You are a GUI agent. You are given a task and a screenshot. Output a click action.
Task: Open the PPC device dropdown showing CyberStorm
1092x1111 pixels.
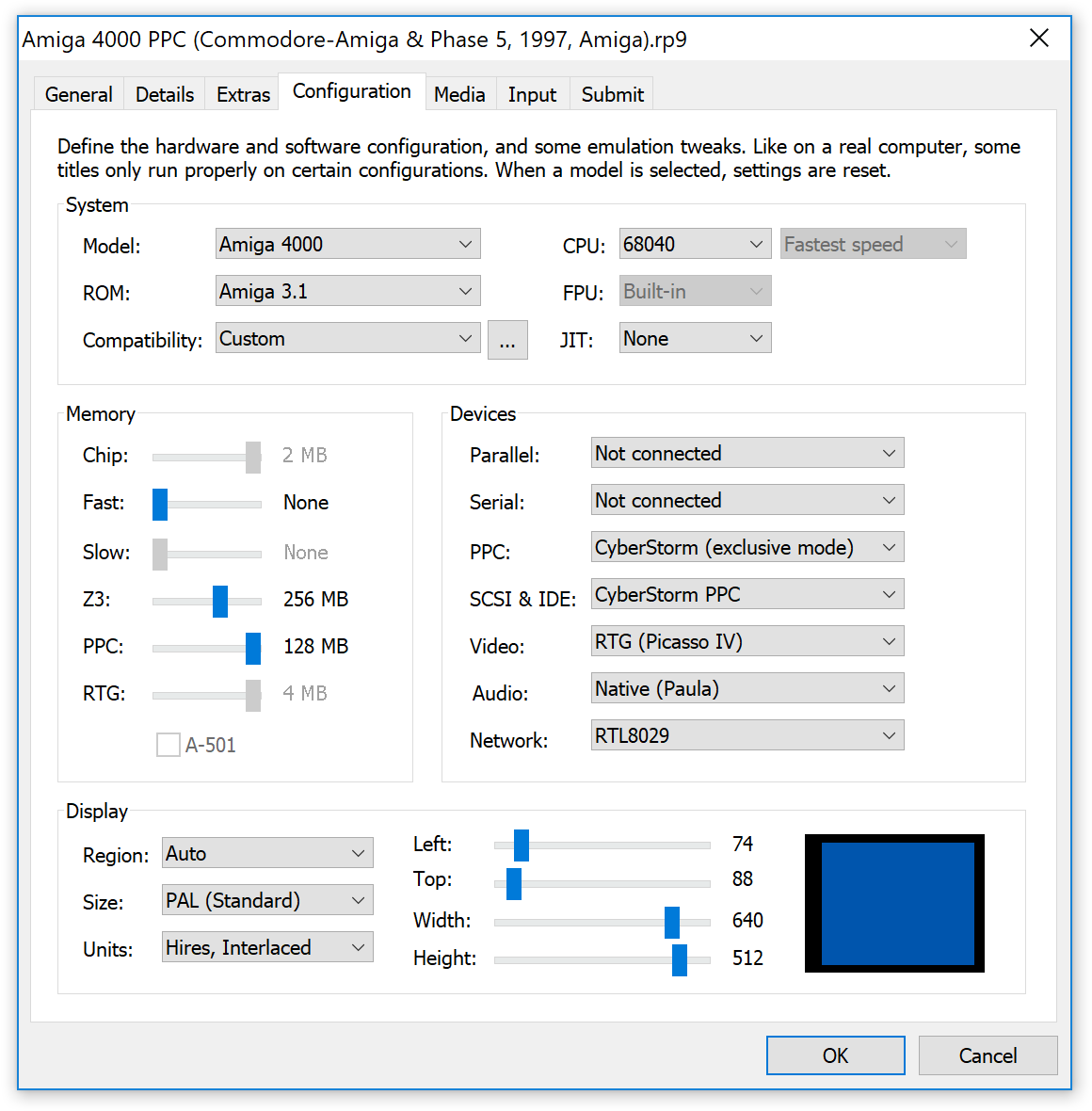[x=747, y=547]
